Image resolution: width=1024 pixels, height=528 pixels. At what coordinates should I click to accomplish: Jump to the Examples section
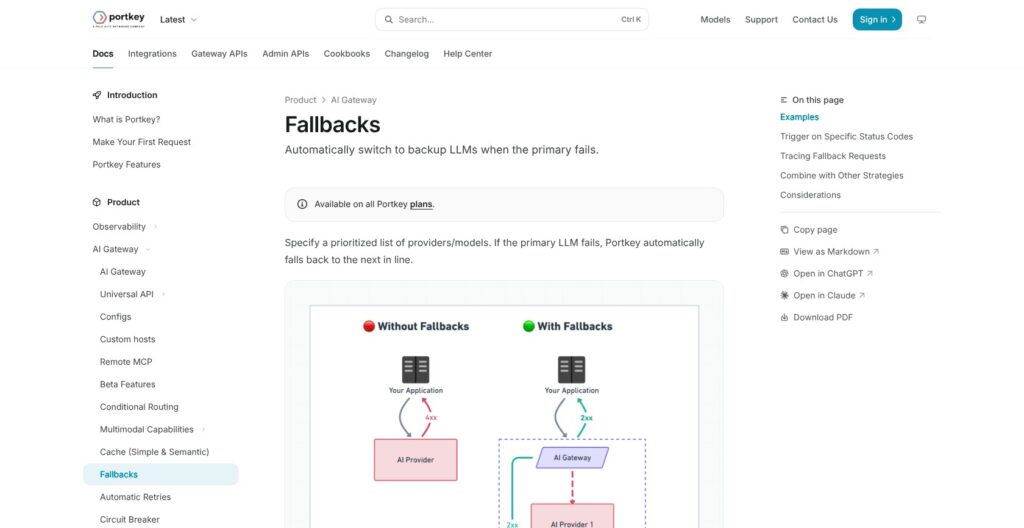799,117
